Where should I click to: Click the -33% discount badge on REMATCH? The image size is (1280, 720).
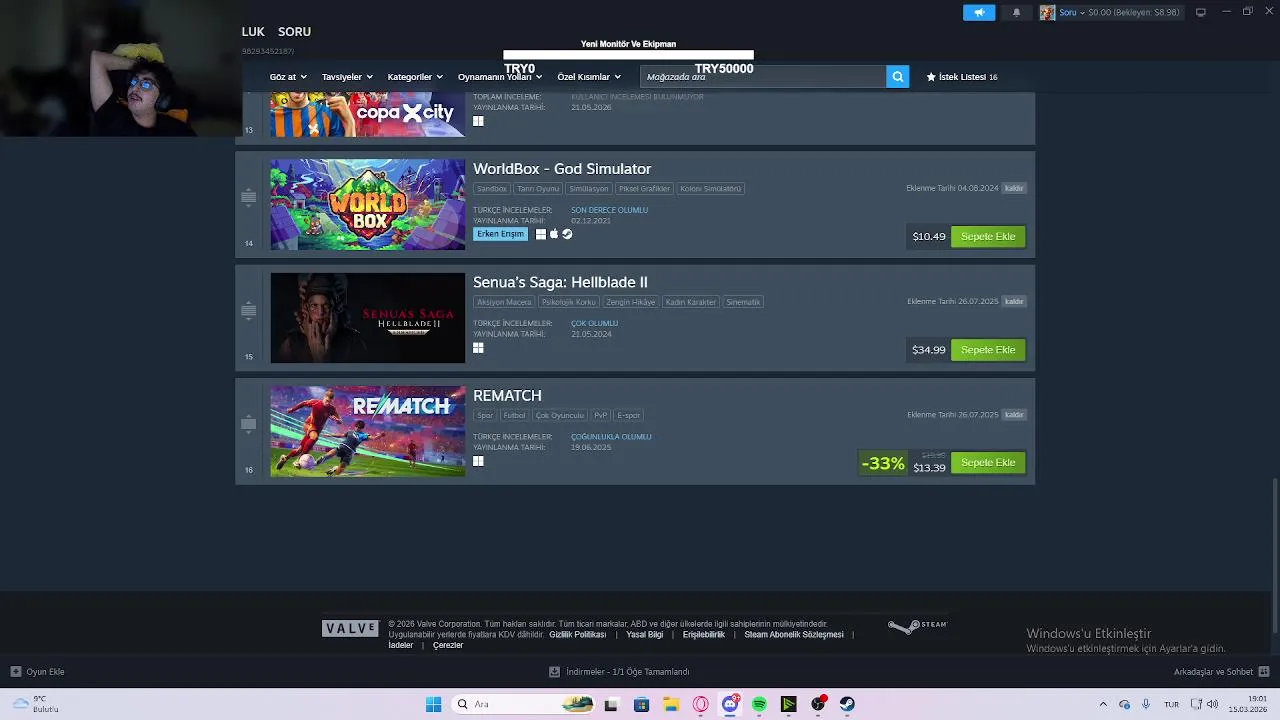click(883, 463)
